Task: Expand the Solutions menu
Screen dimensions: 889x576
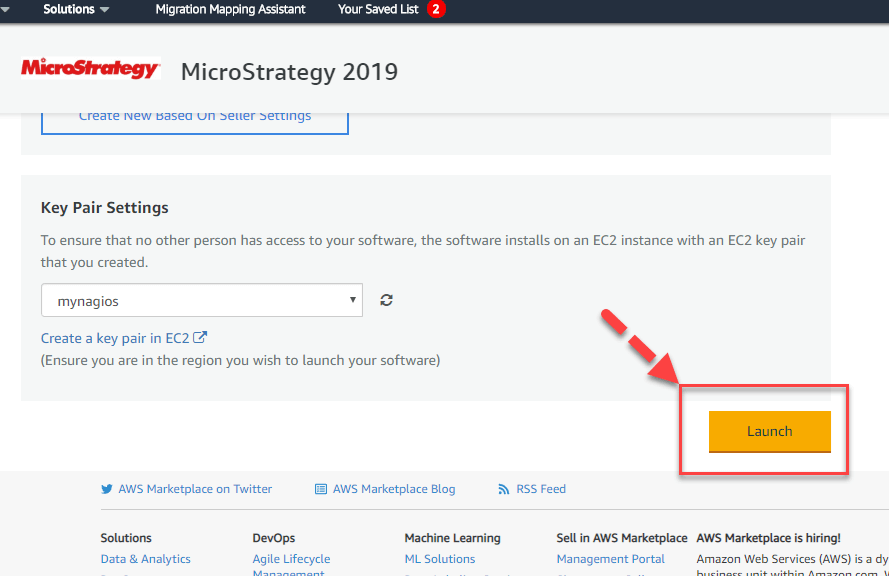Action: tap(76, 9)
